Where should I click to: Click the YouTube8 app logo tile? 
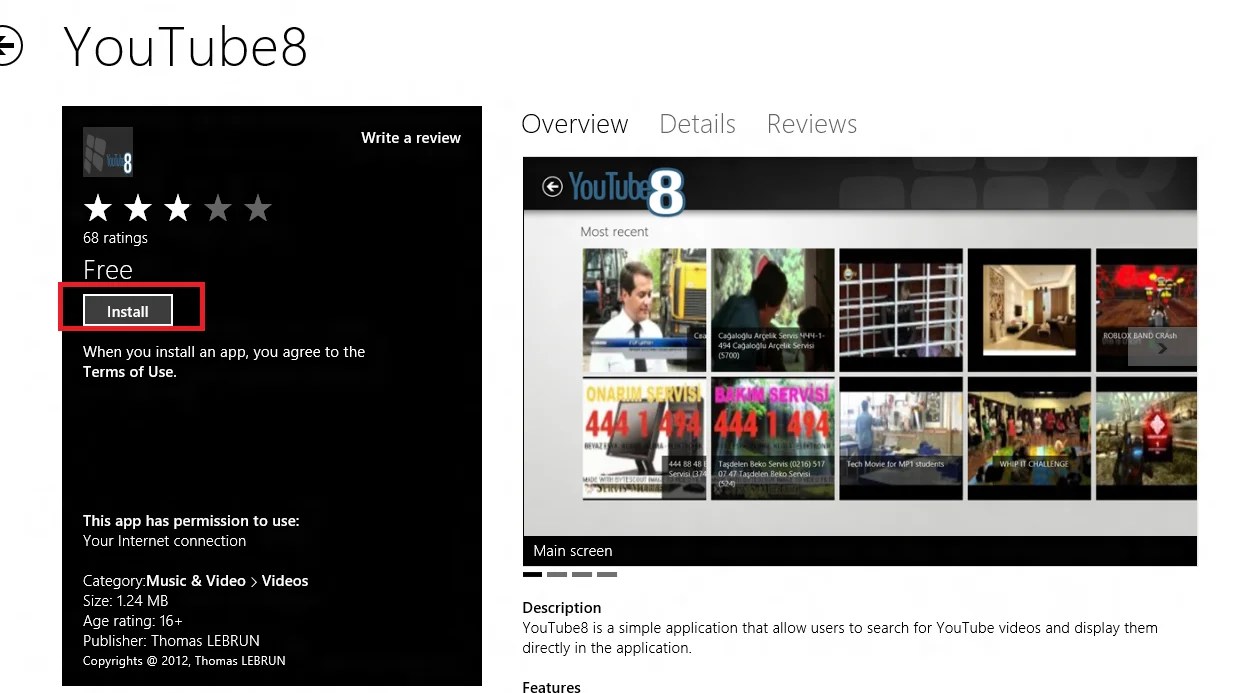(x=108, y=152)
